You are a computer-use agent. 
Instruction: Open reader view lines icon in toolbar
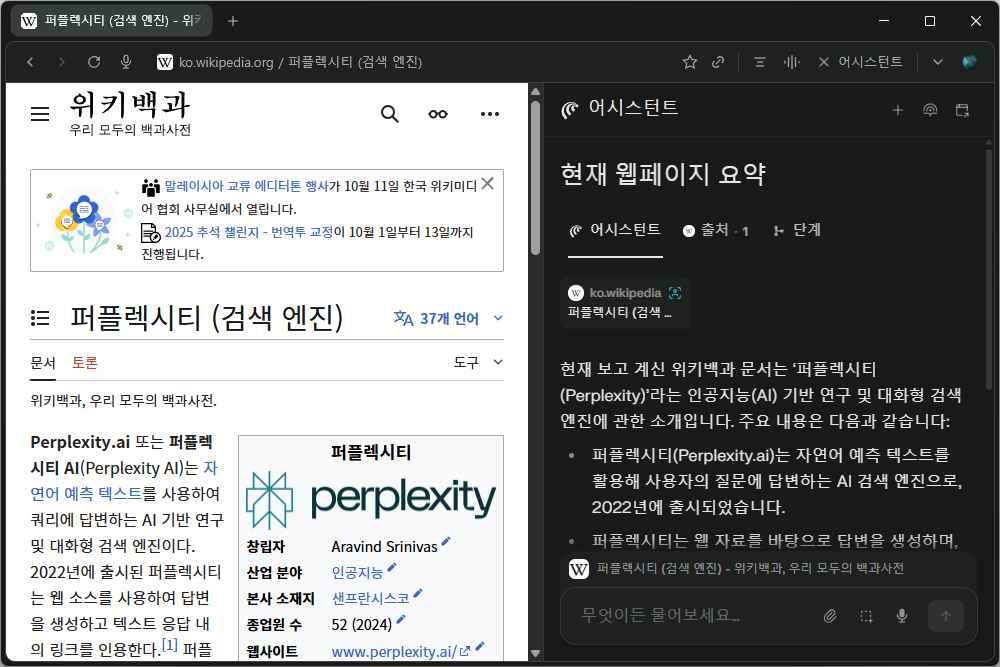(760, 62)
